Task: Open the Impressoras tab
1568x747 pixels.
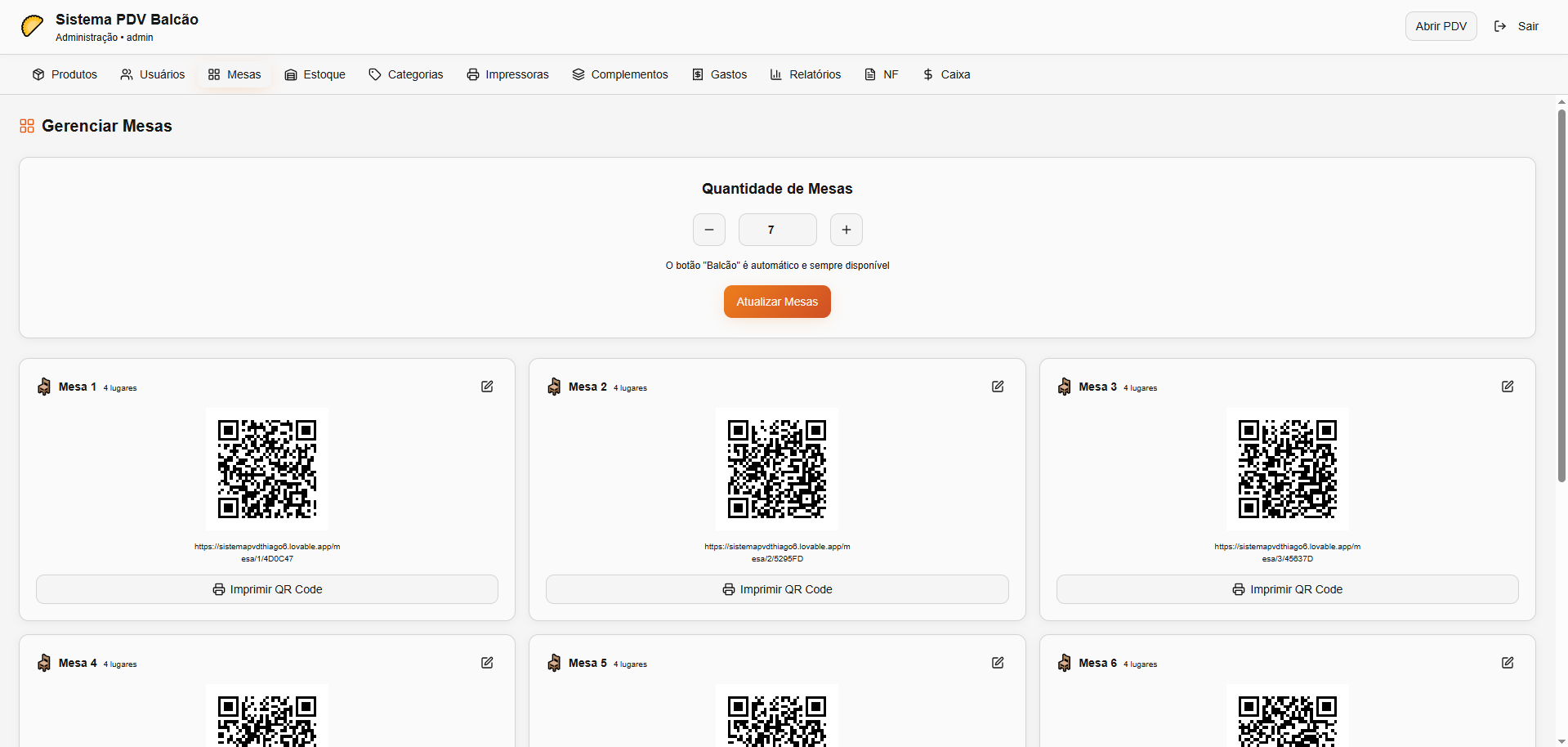Action: 507,74
